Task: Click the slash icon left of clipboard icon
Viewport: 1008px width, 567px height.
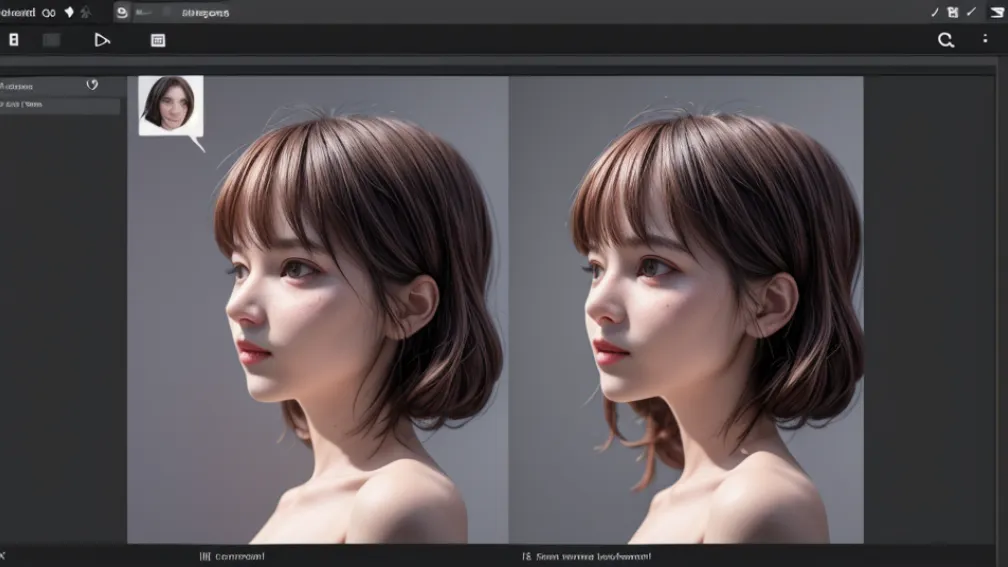Action: (935, 12)
